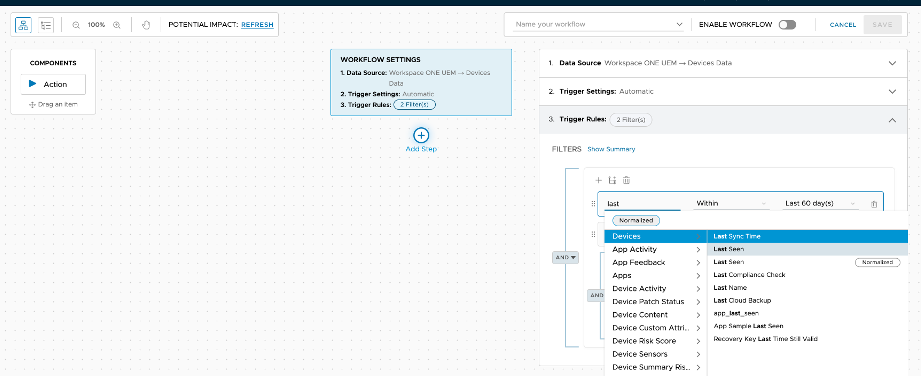
Task: Click the Action component play icon
Action: (33, 84)
